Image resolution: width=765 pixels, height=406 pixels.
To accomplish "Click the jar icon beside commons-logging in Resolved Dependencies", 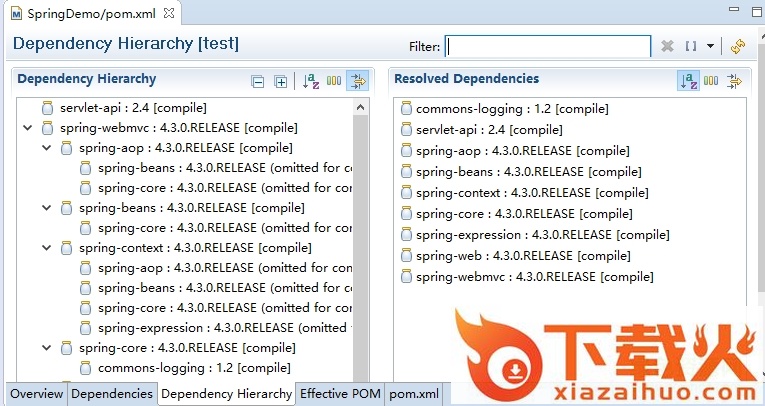I will [406, 109].
